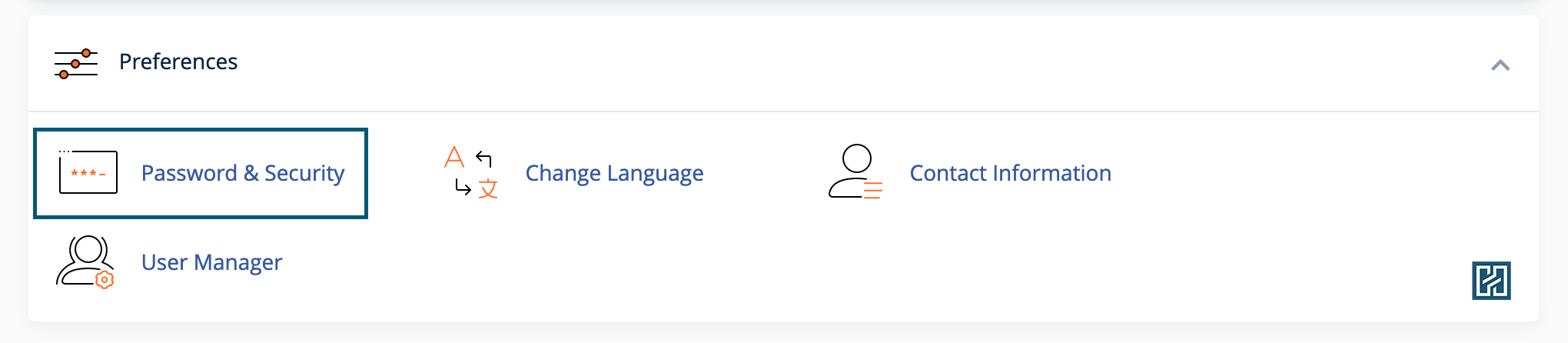Screen dimensions: 1568x343
Task: Click the orange gear badge on User Manager
Action: pos(105,280)
